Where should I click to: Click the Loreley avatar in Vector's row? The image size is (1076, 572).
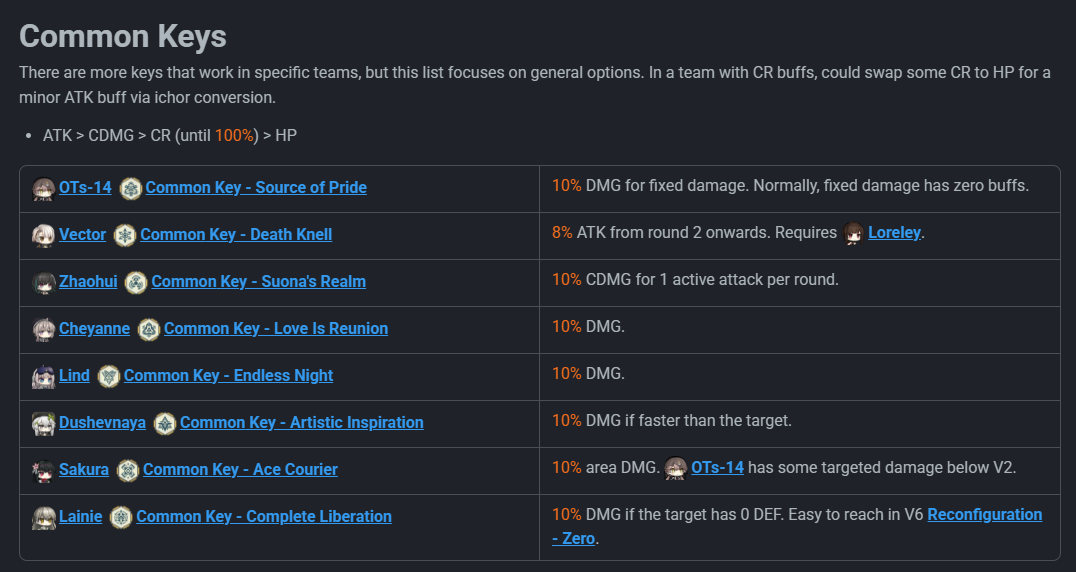(x=853, y=234)
